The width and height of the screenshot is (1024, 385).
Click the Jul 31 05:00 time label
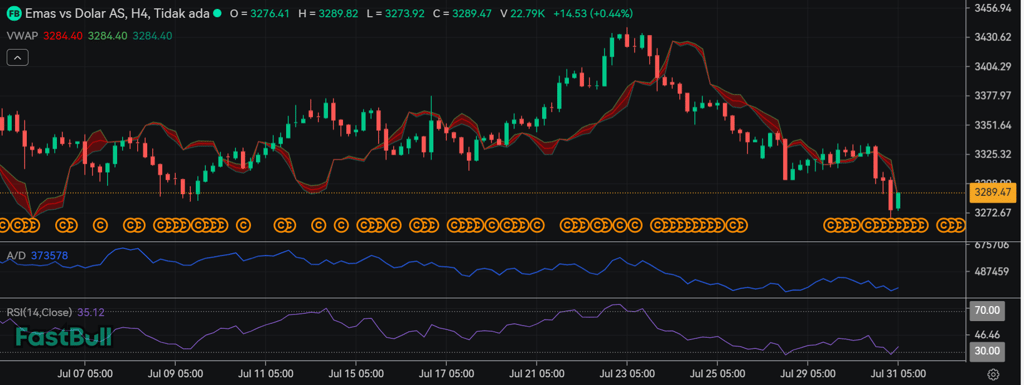click(898, 375)
